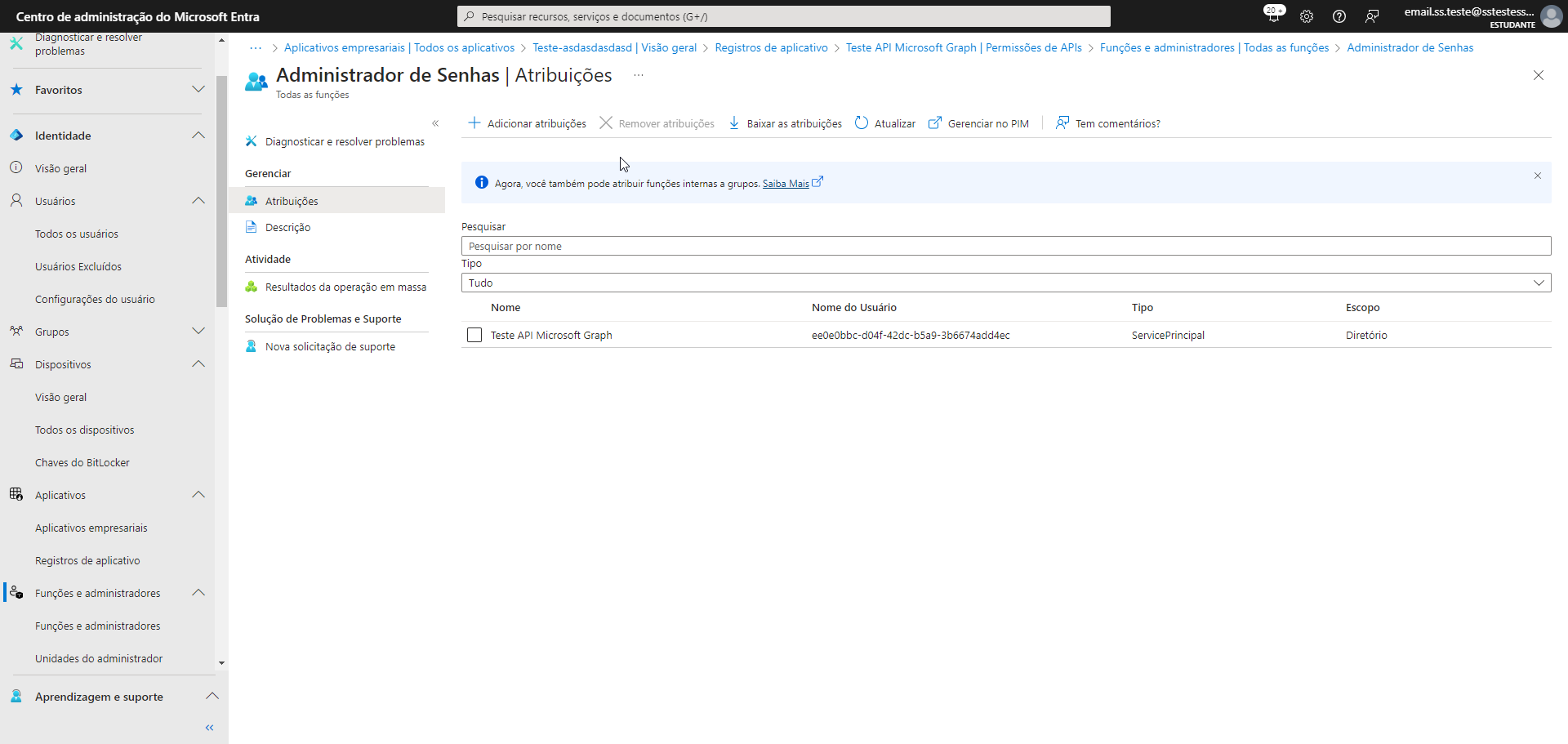Expand the Grupos group chevron

click(198, 331)
